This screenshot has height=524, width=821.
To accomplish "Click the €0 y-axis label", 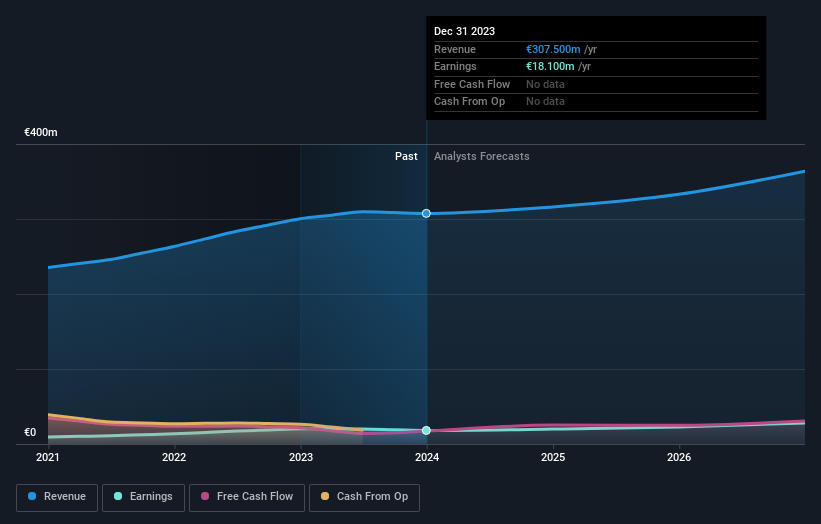I will click(x=30, y=432).
